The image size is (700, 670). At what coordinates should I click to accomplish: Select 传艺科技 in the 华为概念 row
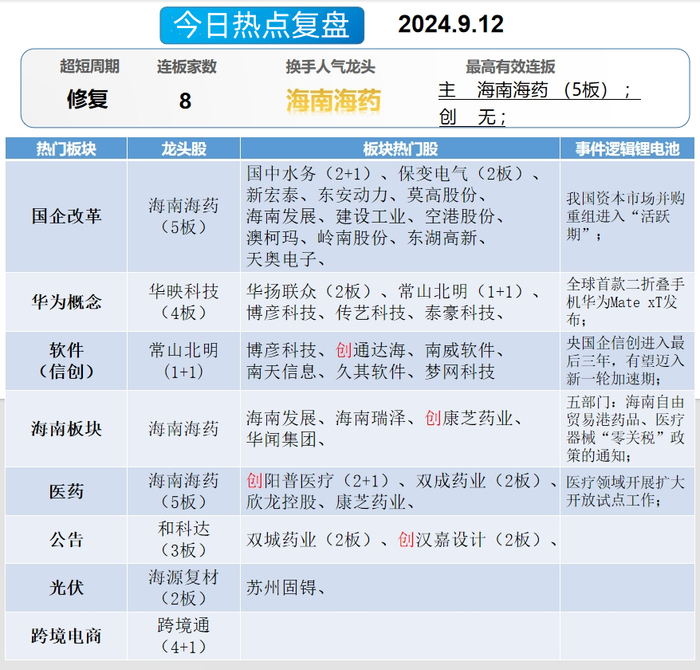point(371,313)
